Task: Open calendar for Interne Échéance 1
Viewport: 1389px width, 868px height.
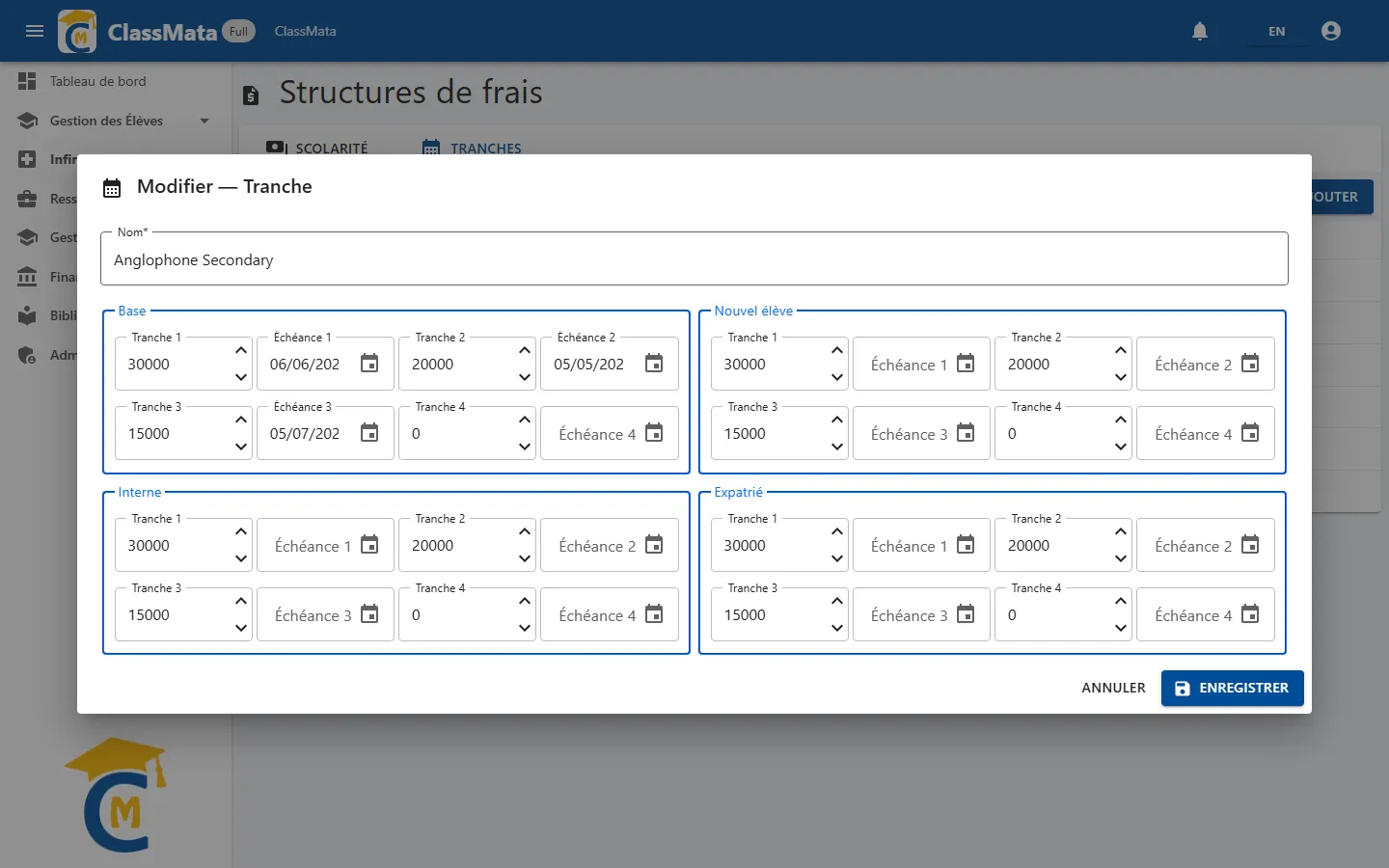Action: (x=369, y=545)
